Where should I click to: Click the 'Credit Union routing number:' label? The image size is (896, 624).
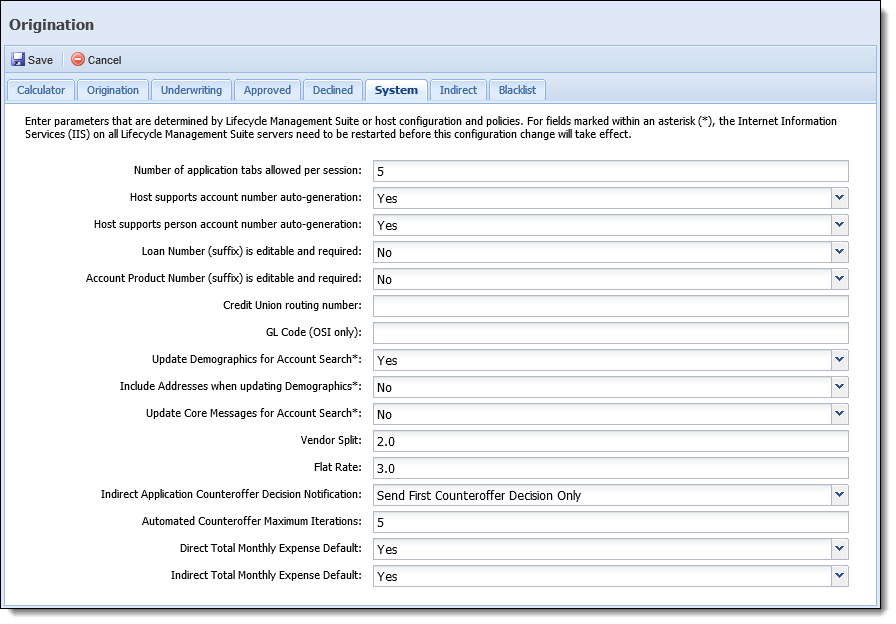(292, 305)
